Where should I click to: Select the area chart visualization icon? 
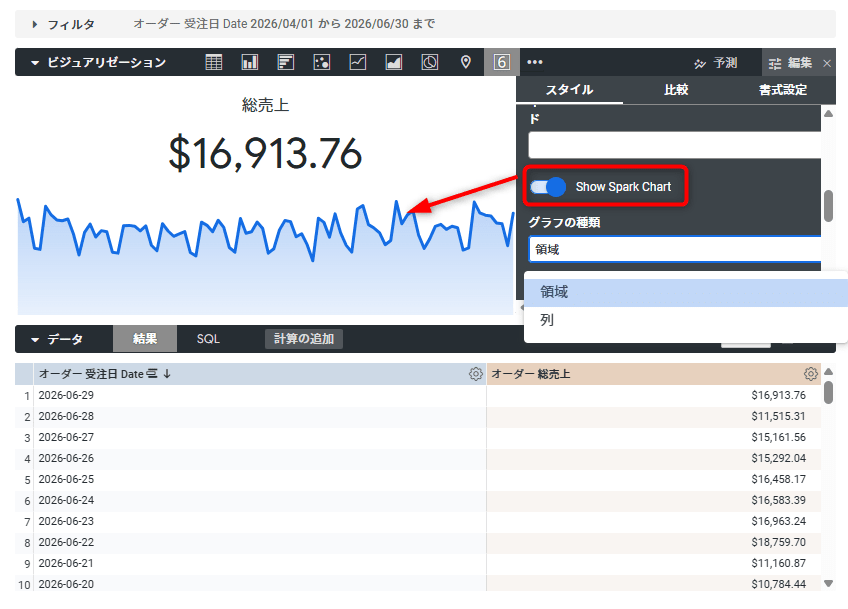394,62
